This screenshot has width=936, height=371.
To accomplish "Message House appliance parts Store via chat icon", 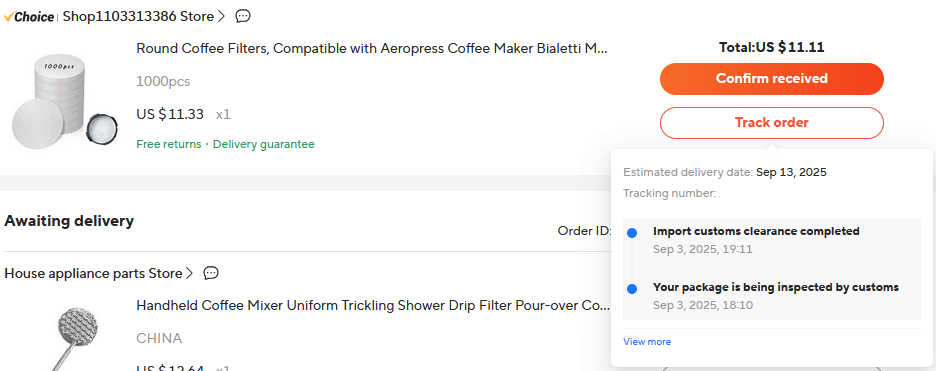I will coord(211,273).
